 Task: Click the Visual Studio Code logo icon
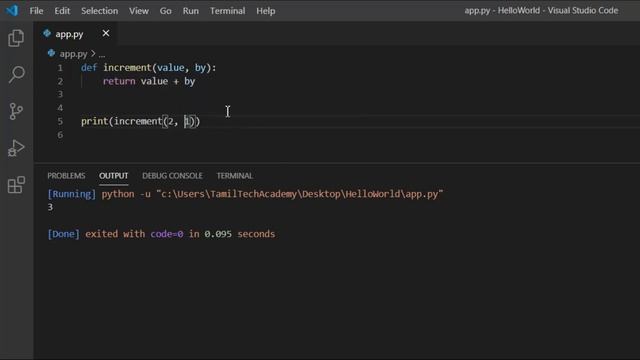(x=12, y=10)
